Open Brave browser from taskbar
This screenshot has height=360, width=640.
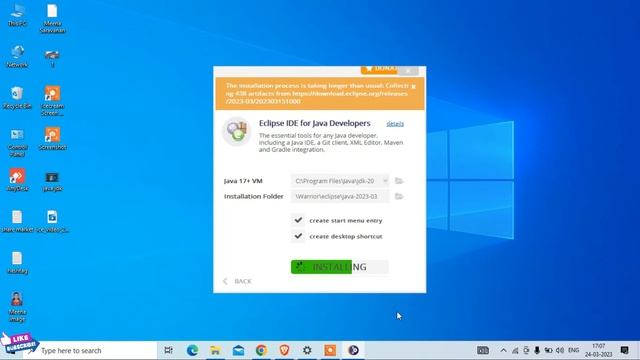point(284,350)
